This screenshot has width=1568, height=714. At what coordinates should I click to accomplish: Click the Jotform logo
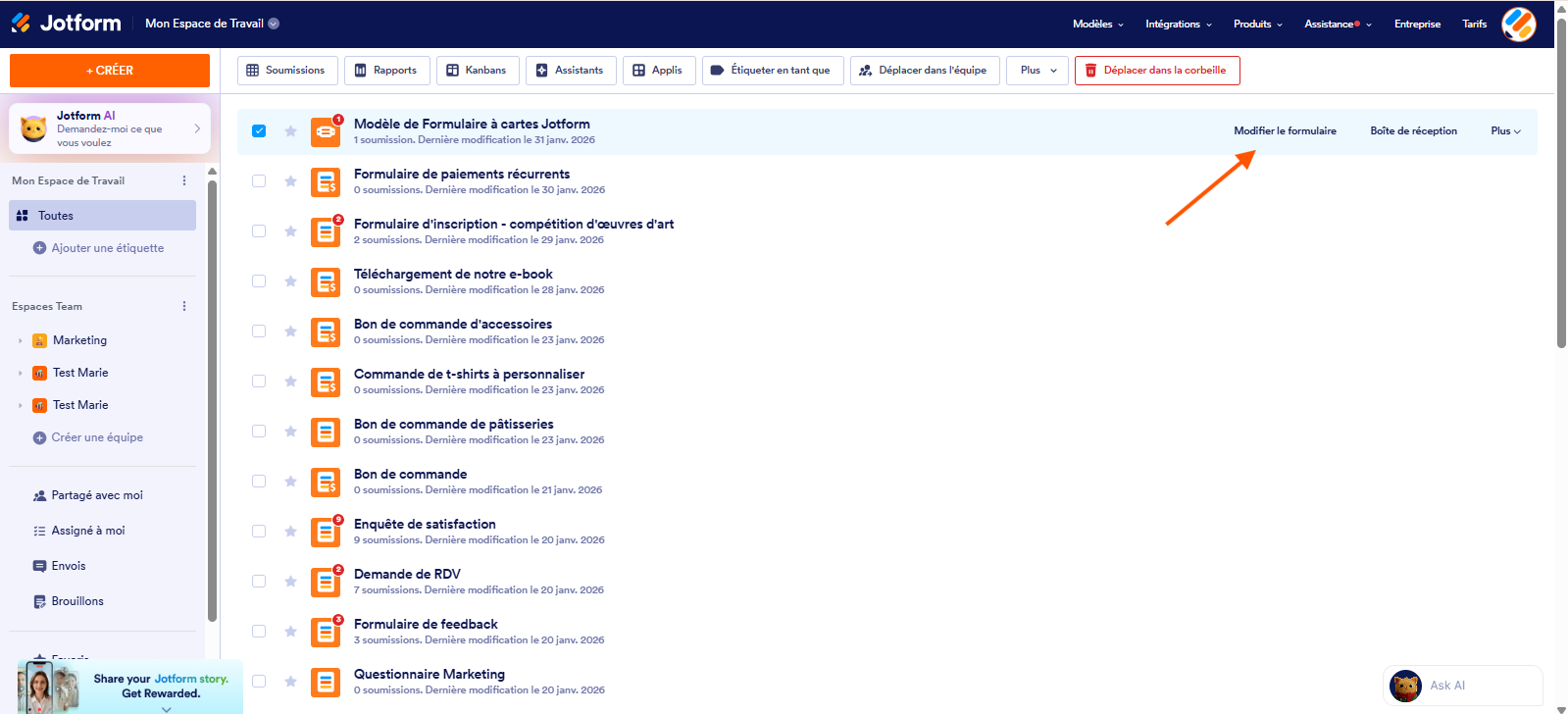(66, 23)
